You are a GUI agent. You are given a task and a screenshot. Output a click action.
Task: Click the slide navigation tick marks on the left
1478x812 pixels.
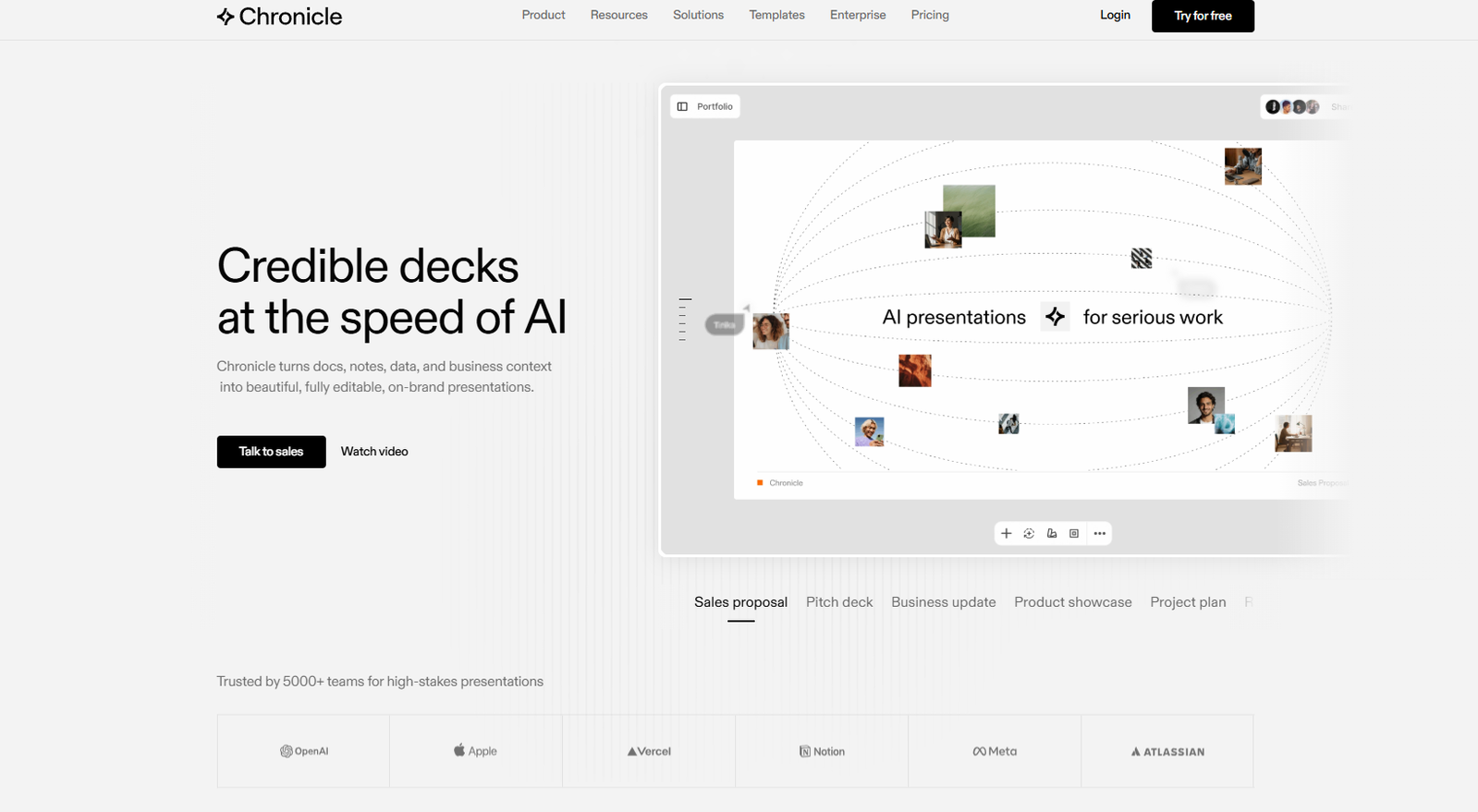click(684, 320)
